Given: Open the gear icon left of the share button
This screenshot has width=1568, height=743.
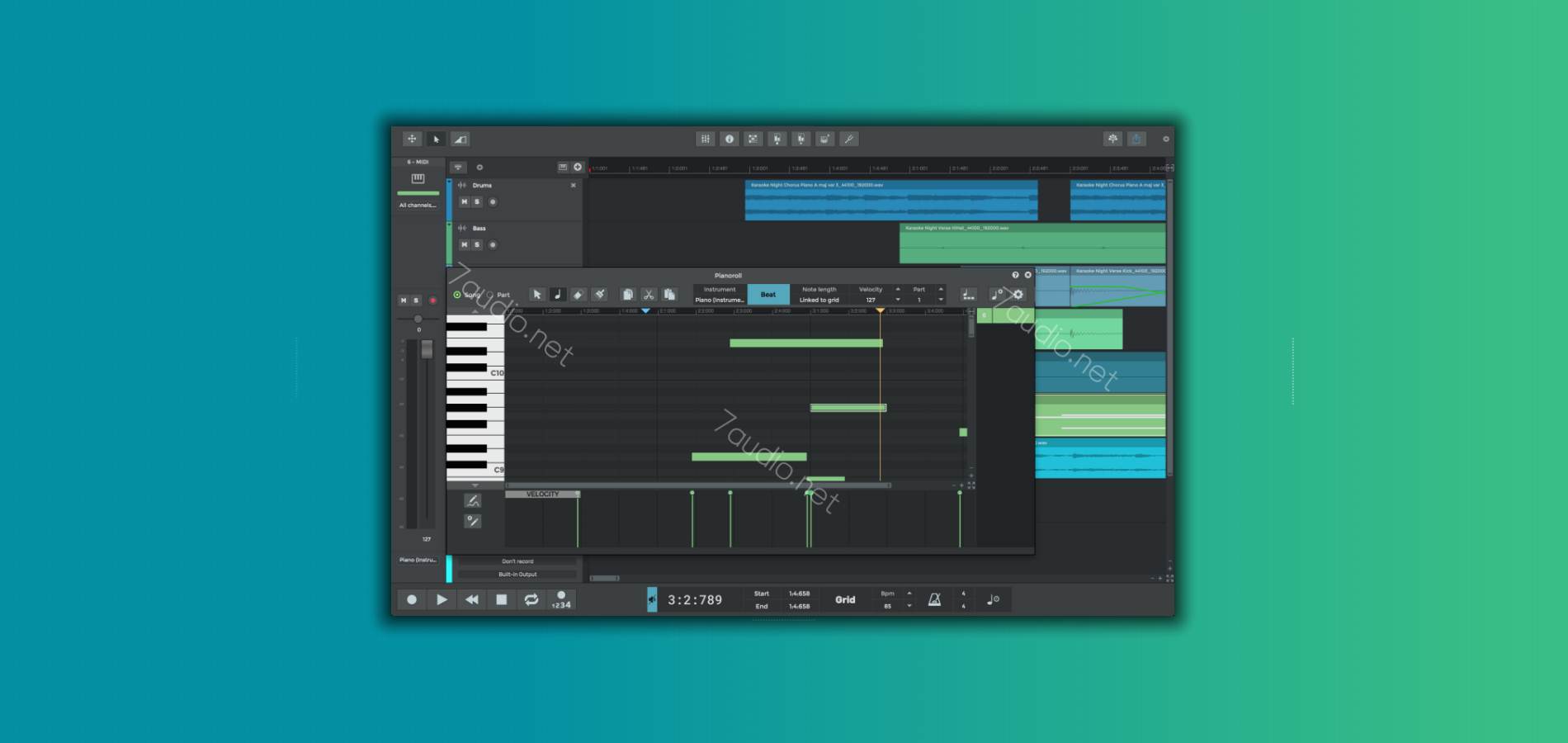Looking at the screenshot, I should coord(1112,139).
